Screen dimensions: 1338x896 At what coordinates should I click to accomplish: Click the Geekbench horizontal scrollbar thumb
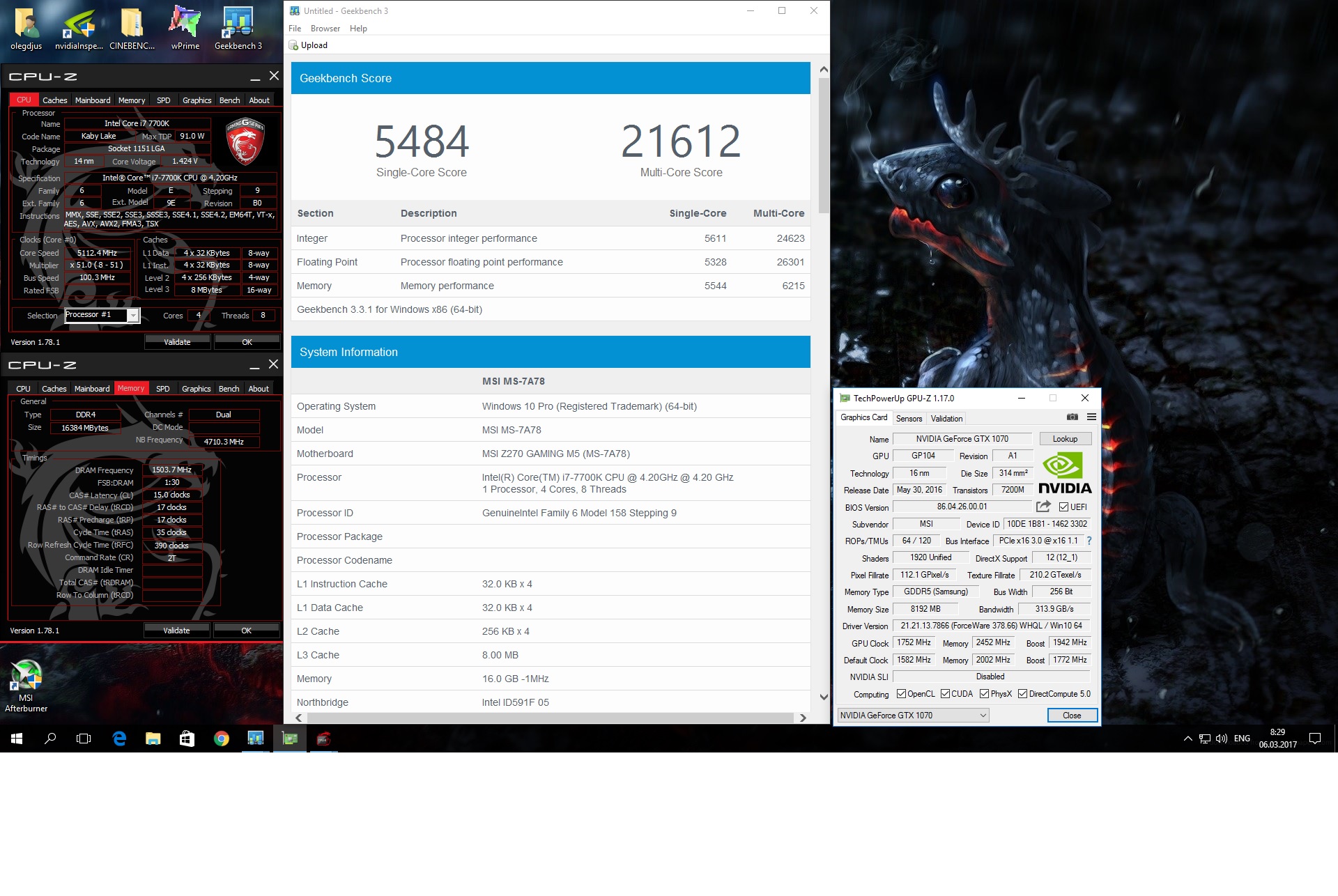(550, 718)
